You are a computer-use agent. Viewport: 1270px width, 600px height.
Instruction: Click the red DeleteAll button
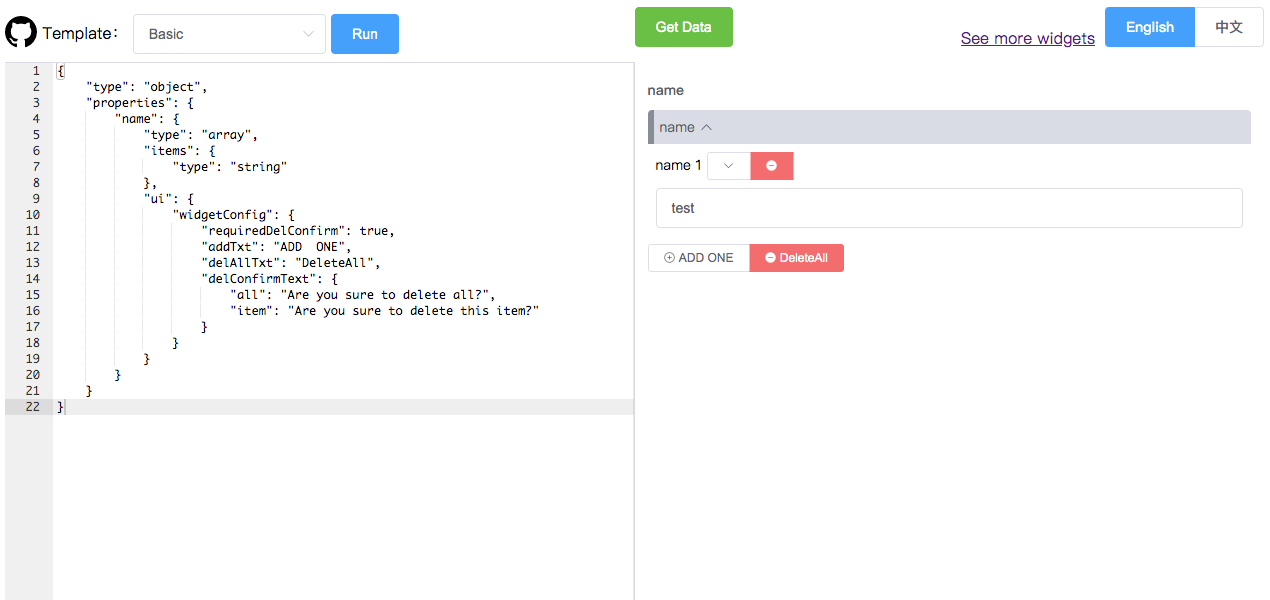tap(797, 258)
